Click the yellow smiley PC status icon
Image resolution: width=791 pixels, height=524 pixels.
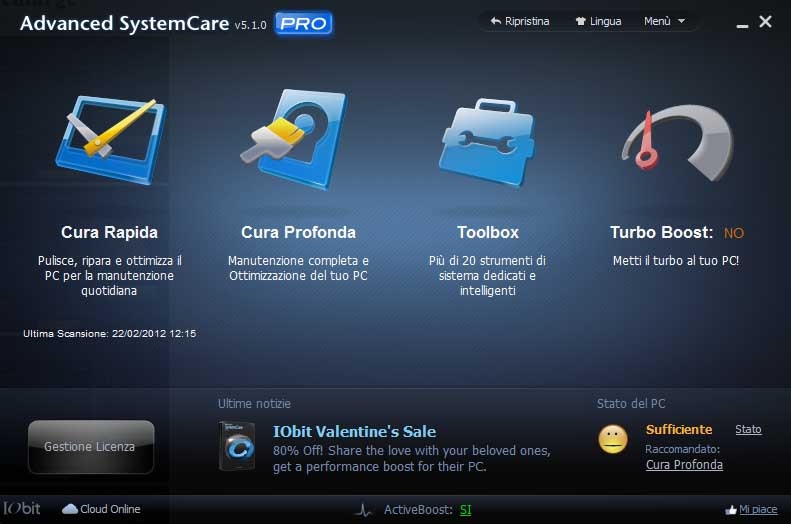point(612,439)
